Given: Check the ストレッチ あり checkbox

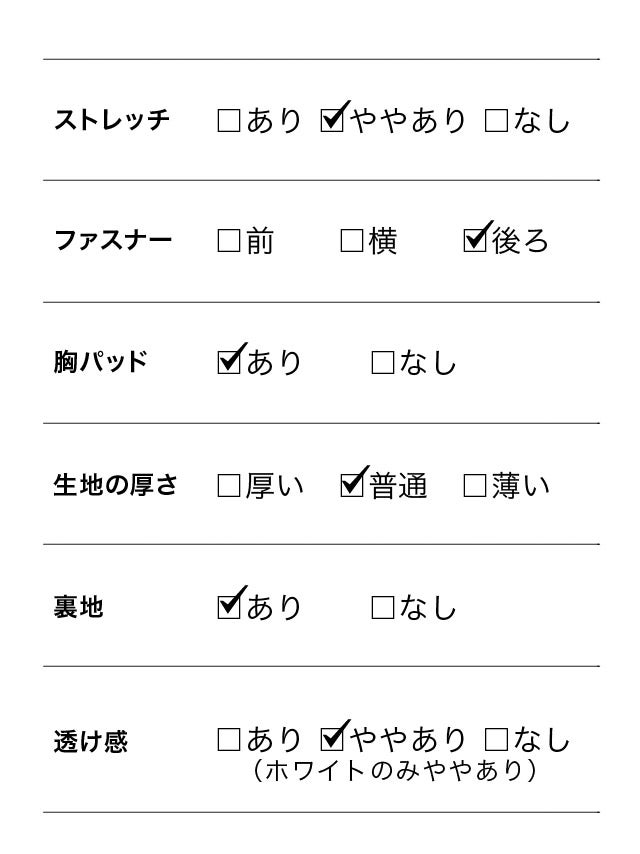Looking at the screenshot, I should pos(229,122).
